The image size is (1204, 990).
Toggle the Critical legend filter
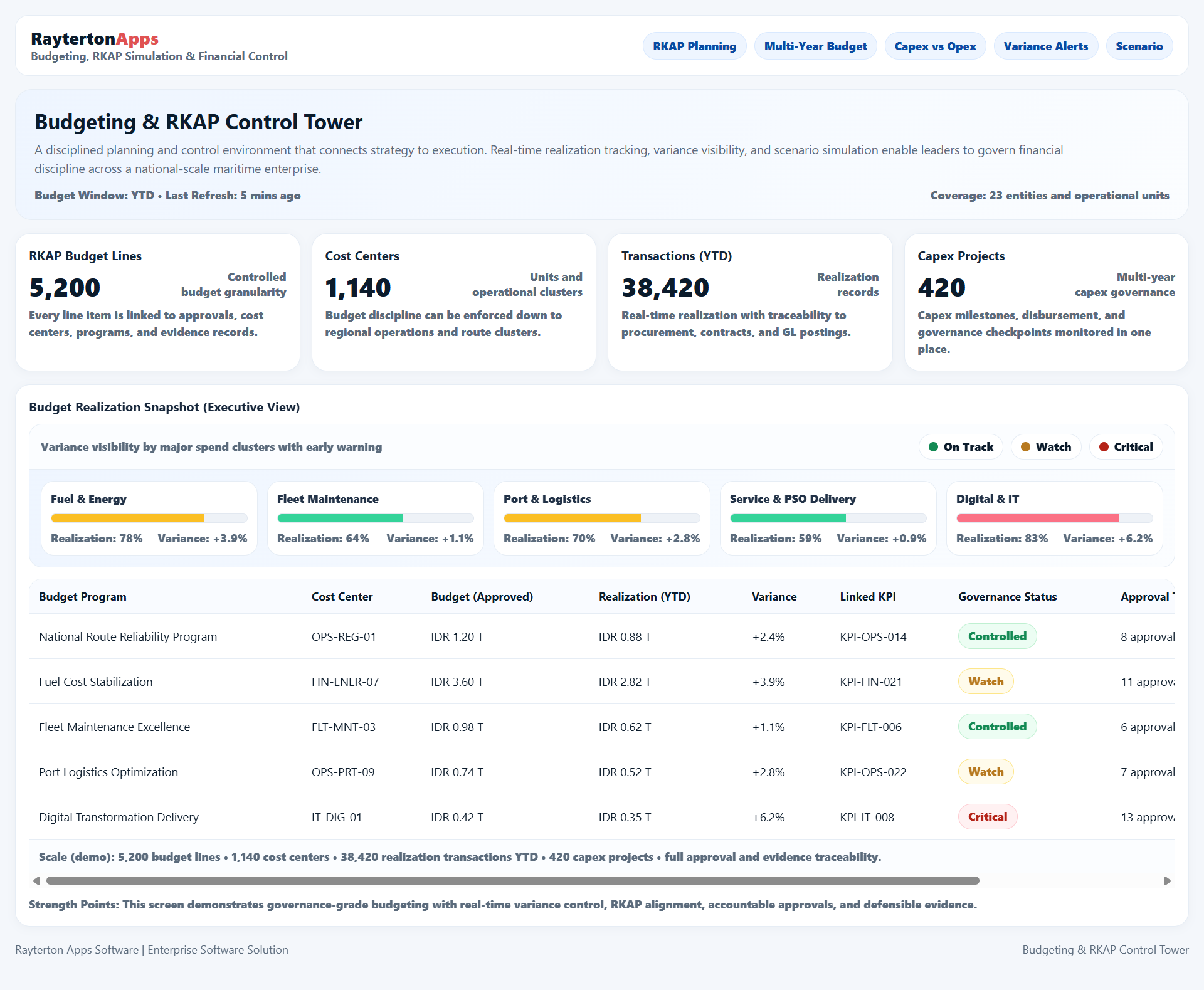[x=1126, y=447]
